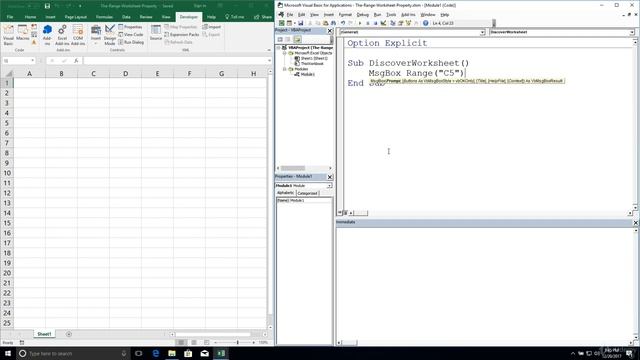
Task: Click Share in the Excel window
Action: click(x=263, y=17)
